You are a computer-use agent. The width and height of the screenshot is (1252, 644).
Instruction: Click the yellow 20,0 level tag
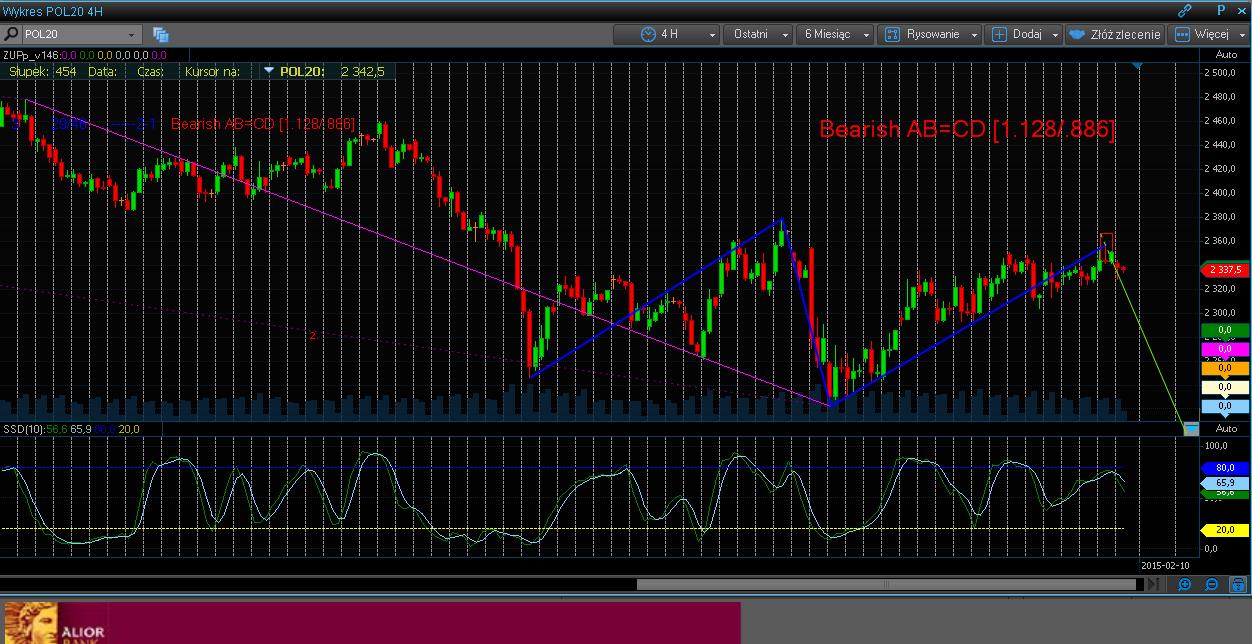[1224, 529]
